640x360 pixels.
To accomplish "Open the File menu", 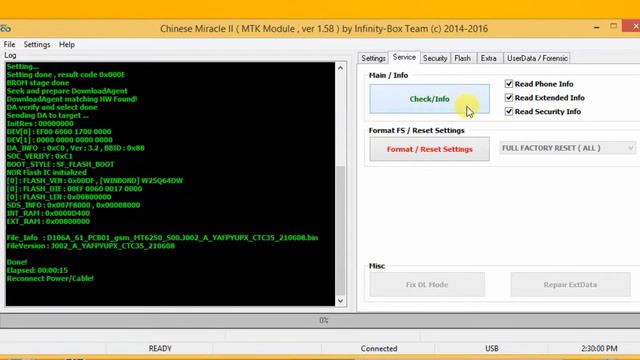I will [9, 44].
